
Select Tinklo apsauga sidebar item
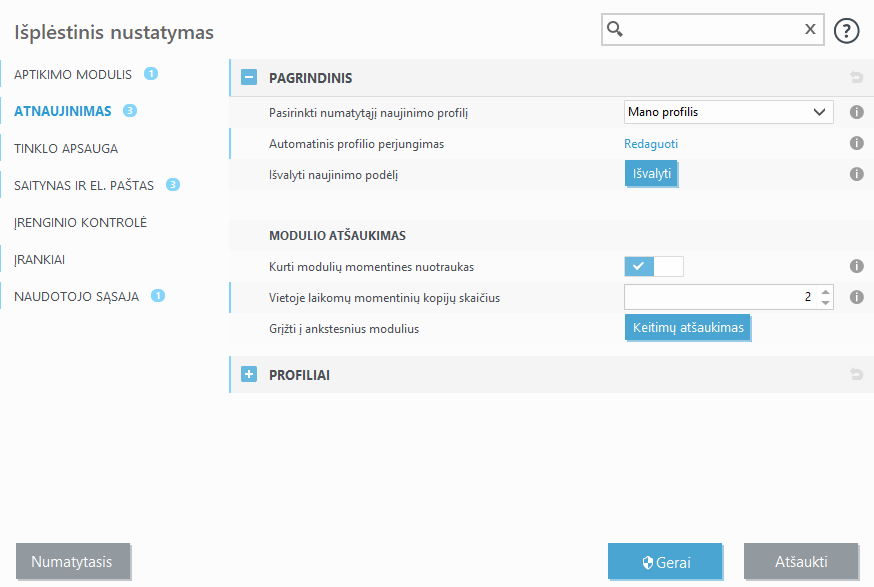[66, 149]
